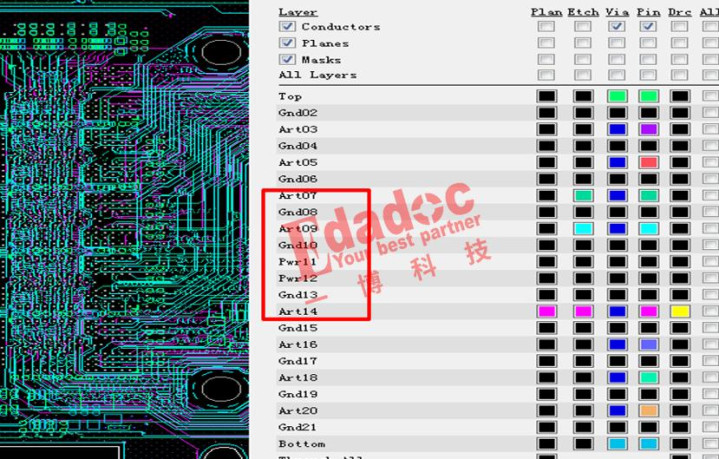Uncheck the Conductors layer checkbox

[x=287, y=26]
